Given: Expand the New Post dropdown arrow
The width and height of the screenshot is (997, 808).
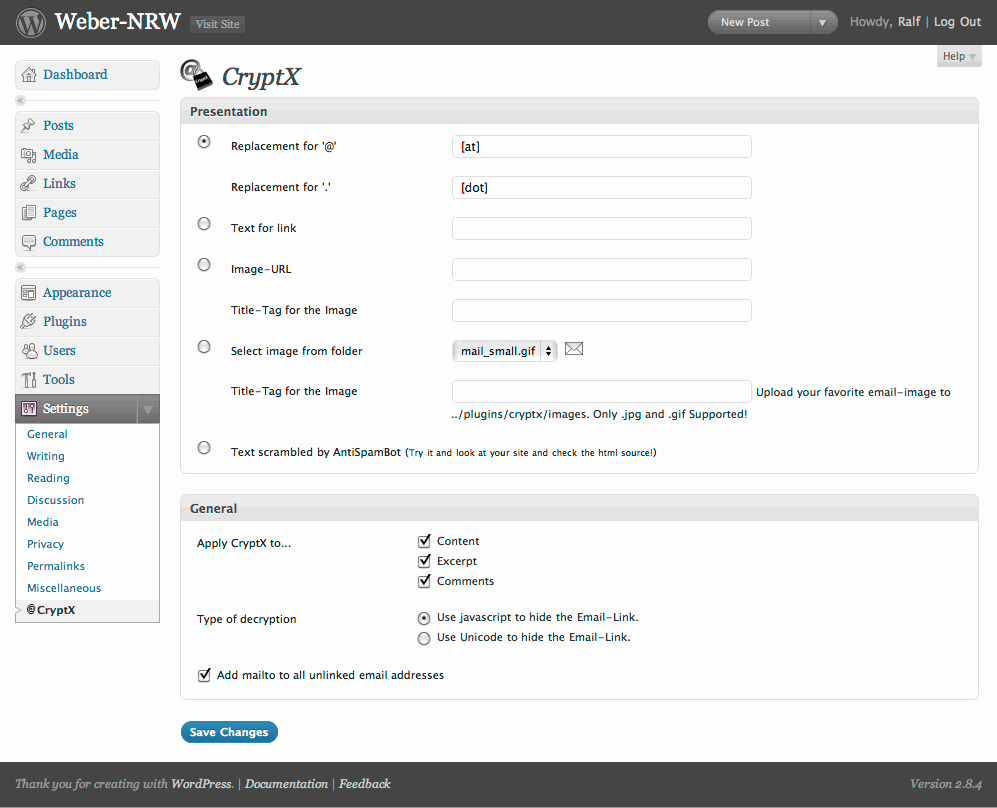Looking at the screenshot, I should pos(823,22).
